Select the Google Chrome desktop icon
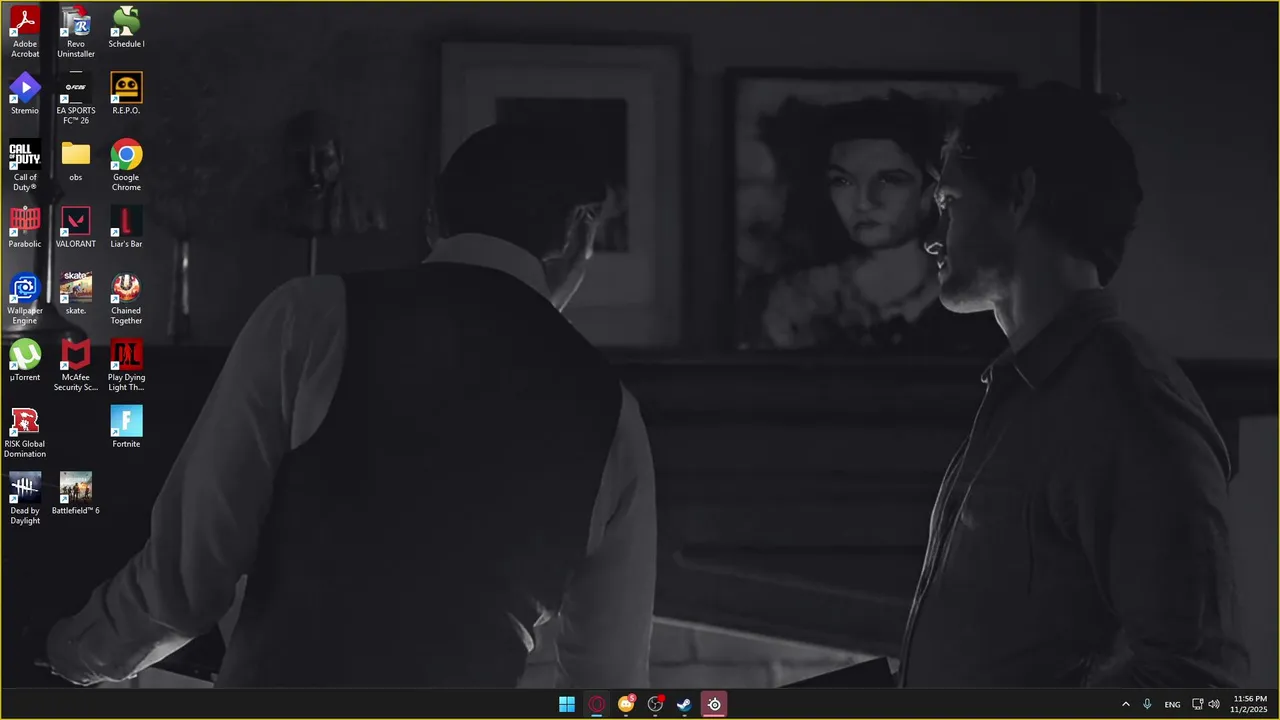The width and height of the screenshot is (1280, 720). pyautogui.click(x=126, y=165)
